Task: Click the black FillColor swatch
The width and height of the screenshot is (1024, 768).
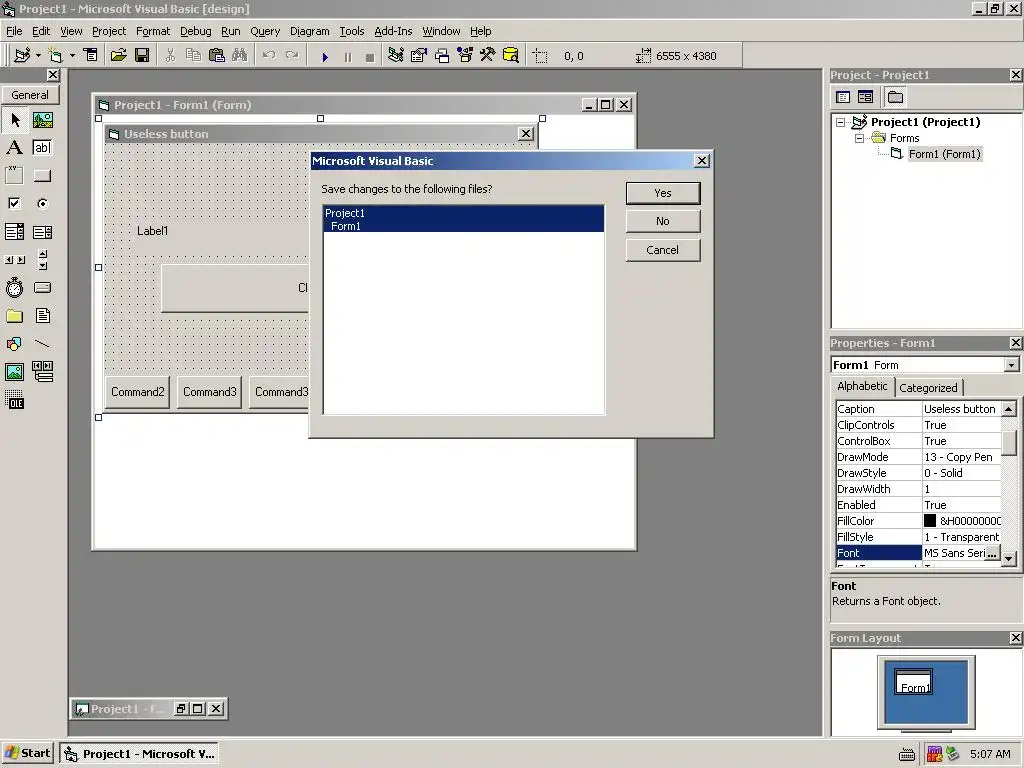Action: pos(930,521)
